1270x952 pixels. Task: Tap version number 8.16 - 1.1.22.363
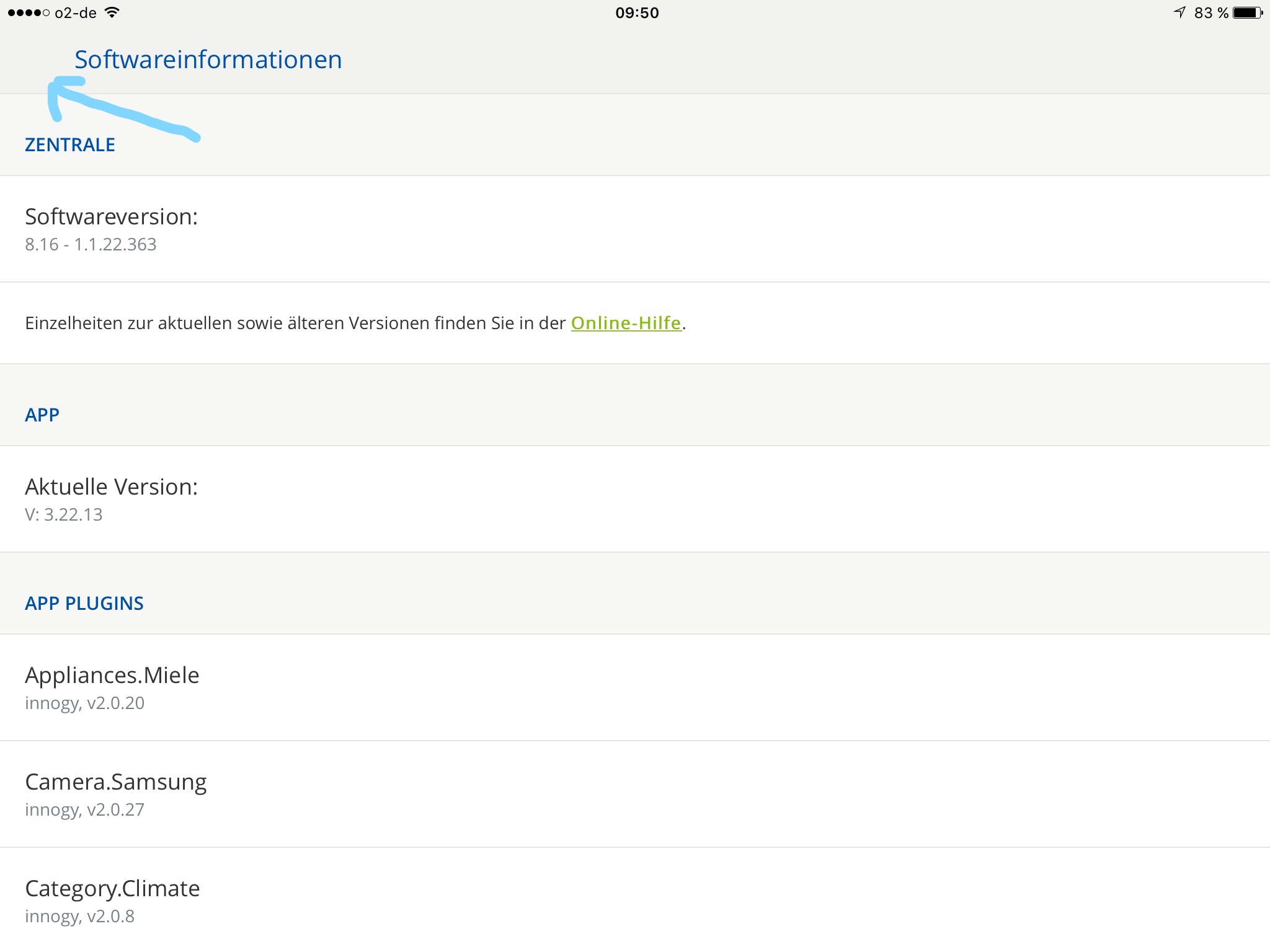point(91,245)
